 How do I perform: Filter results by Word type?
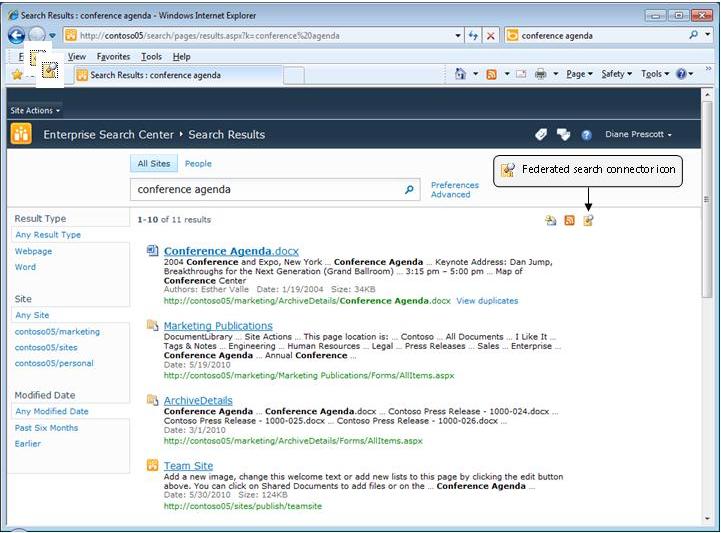click(x=25, y=267)
